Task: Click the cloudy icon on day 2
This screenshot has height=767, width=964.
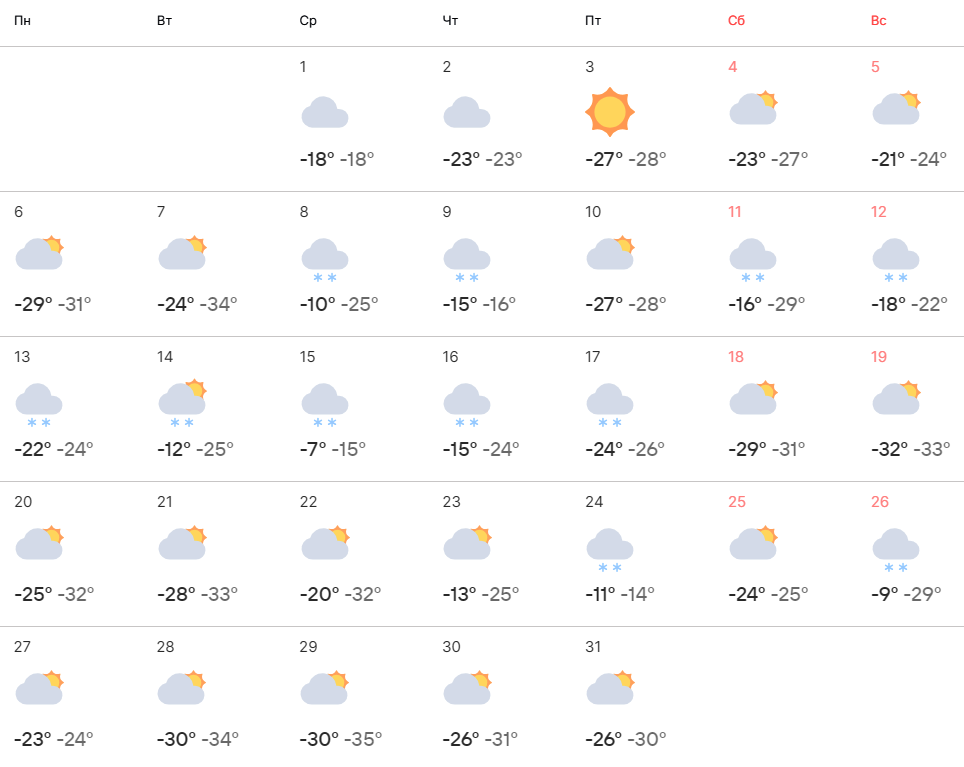Action: (467, 112)
